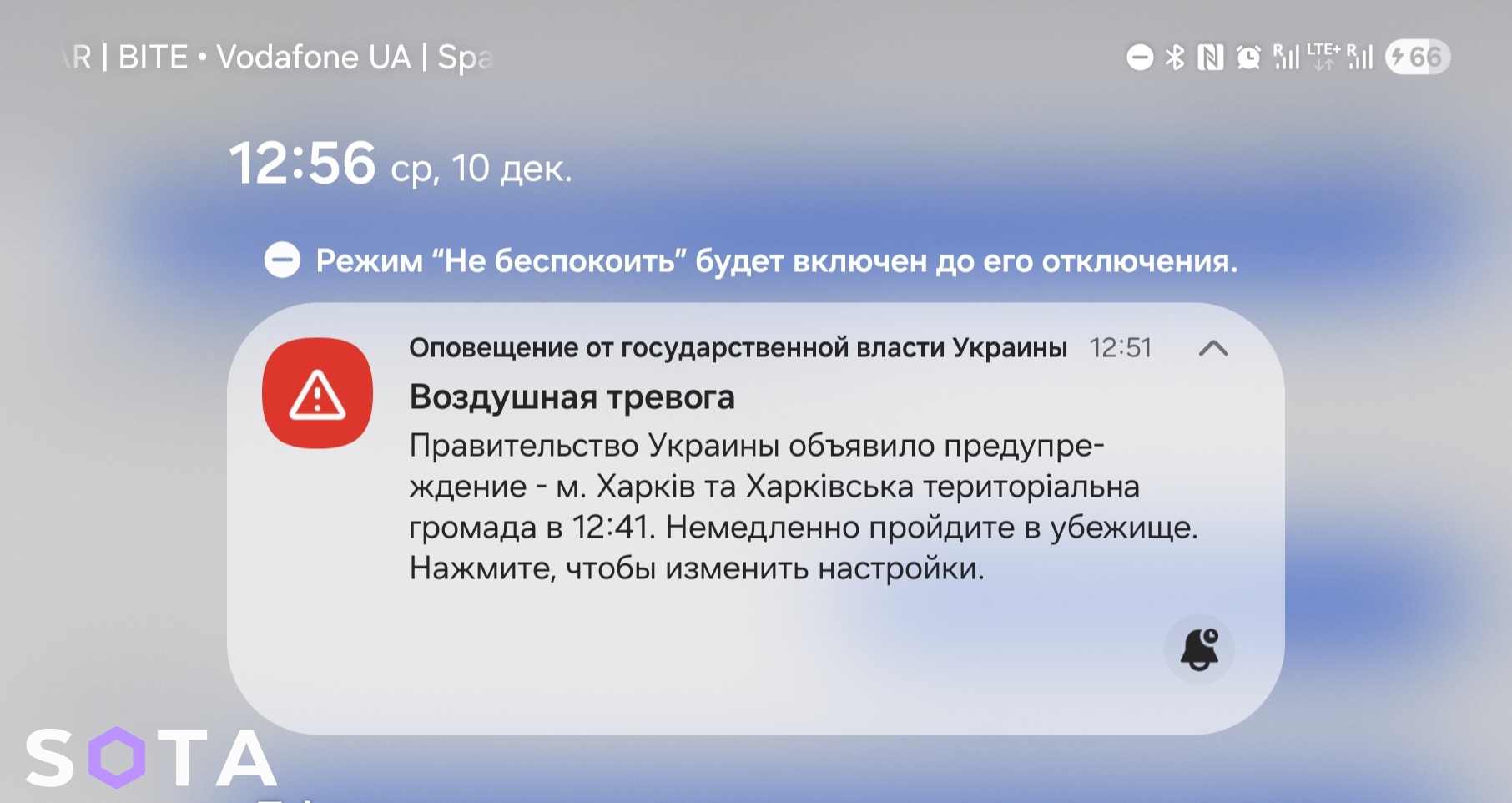Screen dimensions: 1512x803
Task: Tap the date "ср, 10 дек."
Action: click(481, 169)
